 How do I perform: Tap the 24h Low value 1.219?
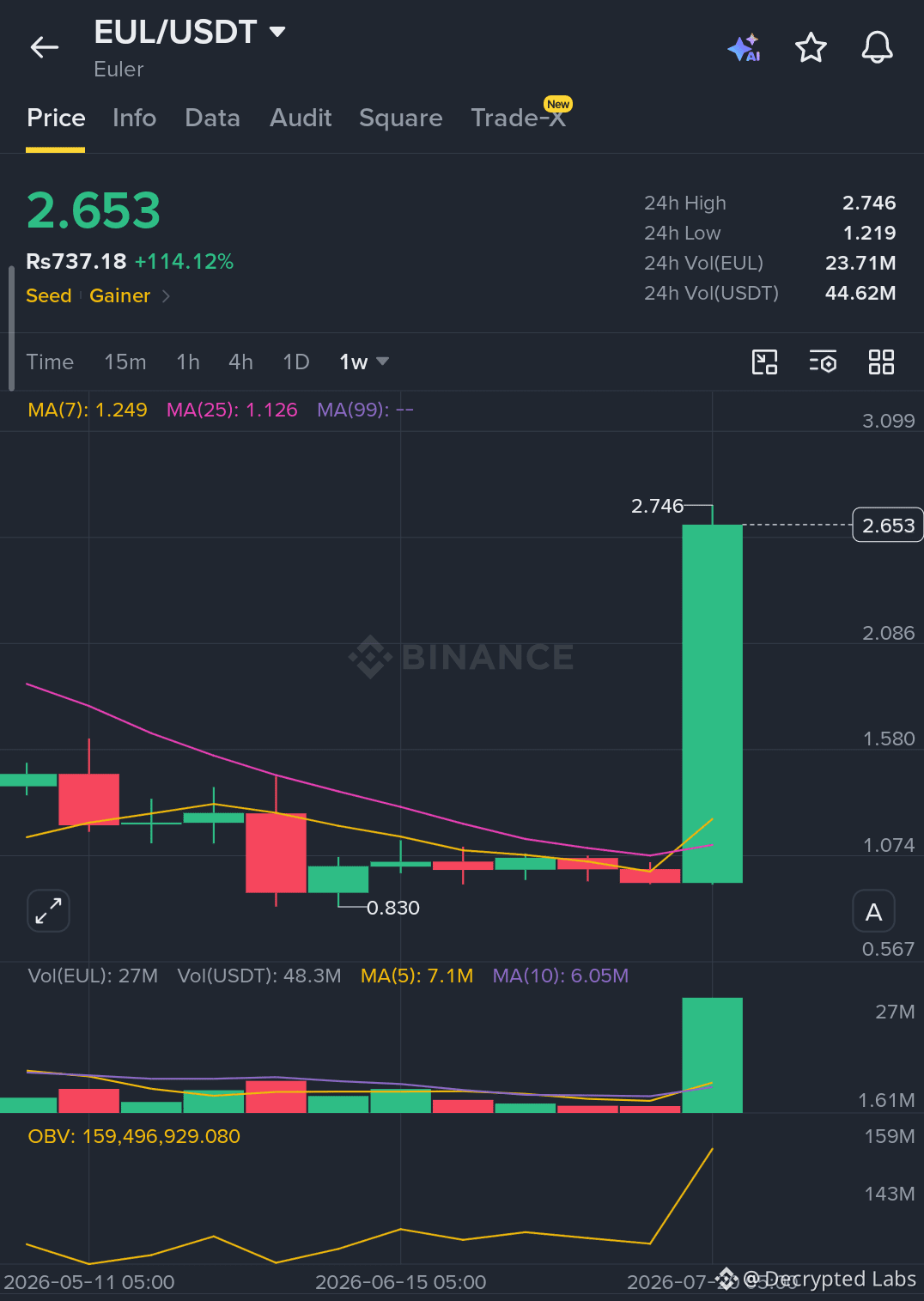click(869, 234)
